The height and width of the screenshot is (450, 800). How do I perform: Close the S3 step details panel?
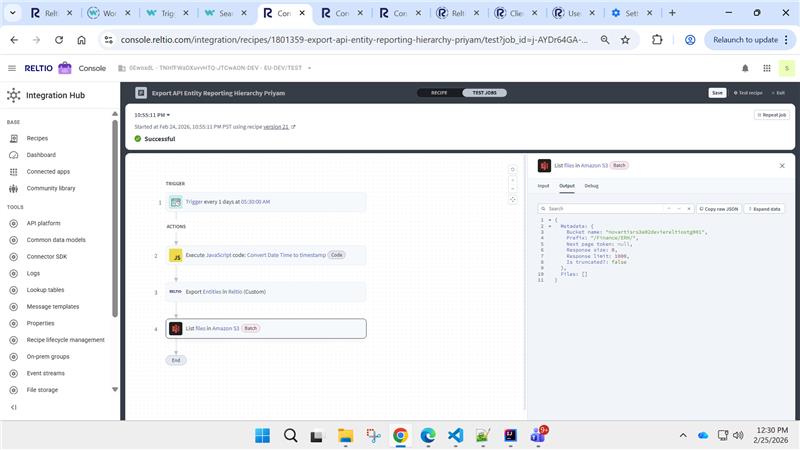click(x=782, y=166)
